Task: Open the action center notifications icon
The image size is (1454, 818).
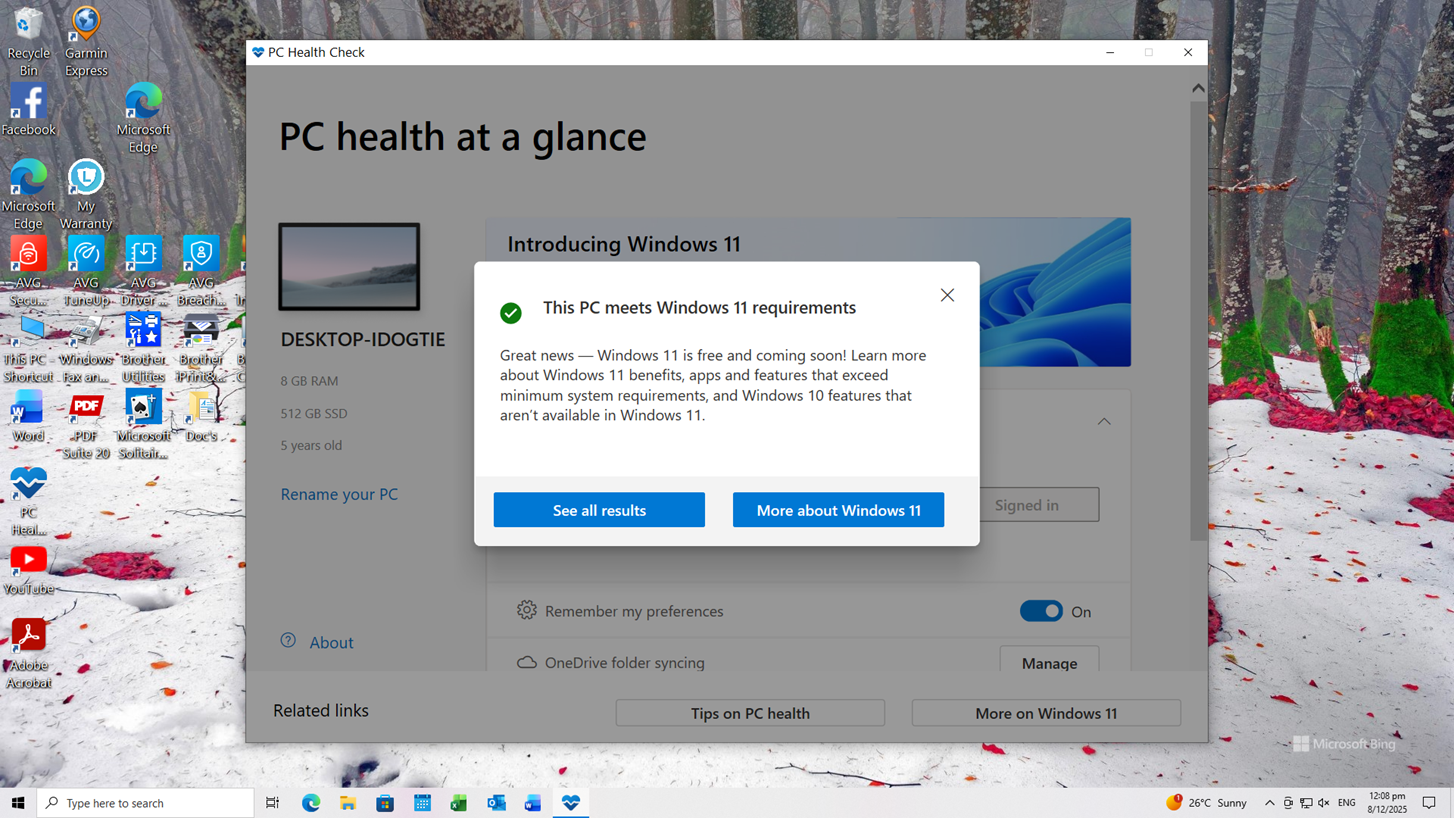Action: [x=1429, y=803]
